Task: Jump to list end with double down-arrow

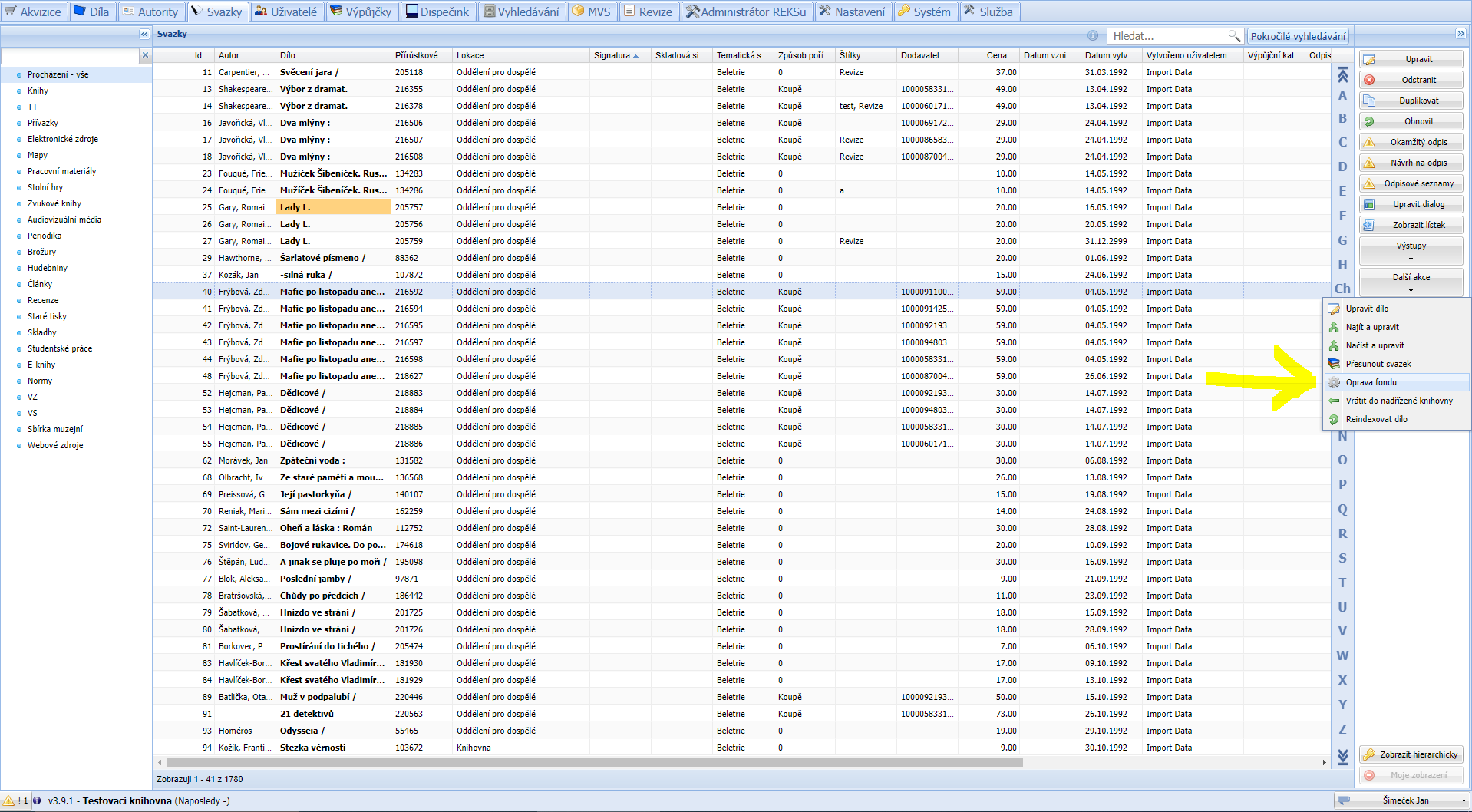Action: (x=1342, y=757)
